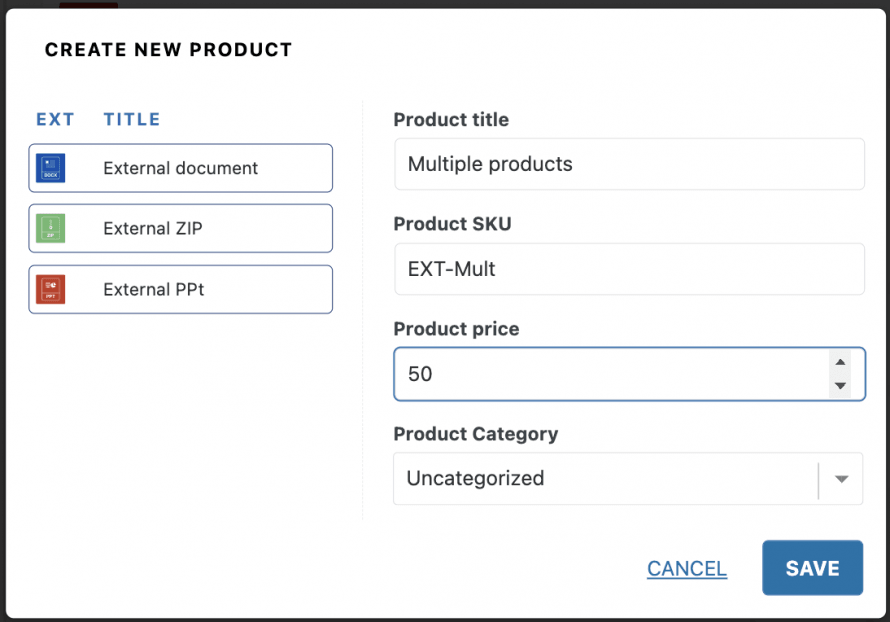Increase the price with the up arrow
Viewport: 890px width, 622px height.
(x=841, y=362)
